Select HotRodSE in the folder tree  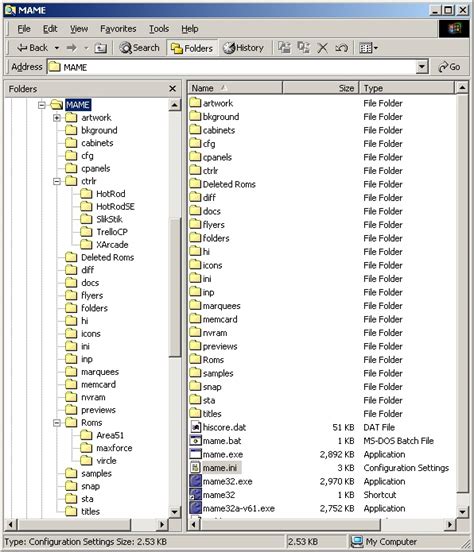[x=115, y=206]
